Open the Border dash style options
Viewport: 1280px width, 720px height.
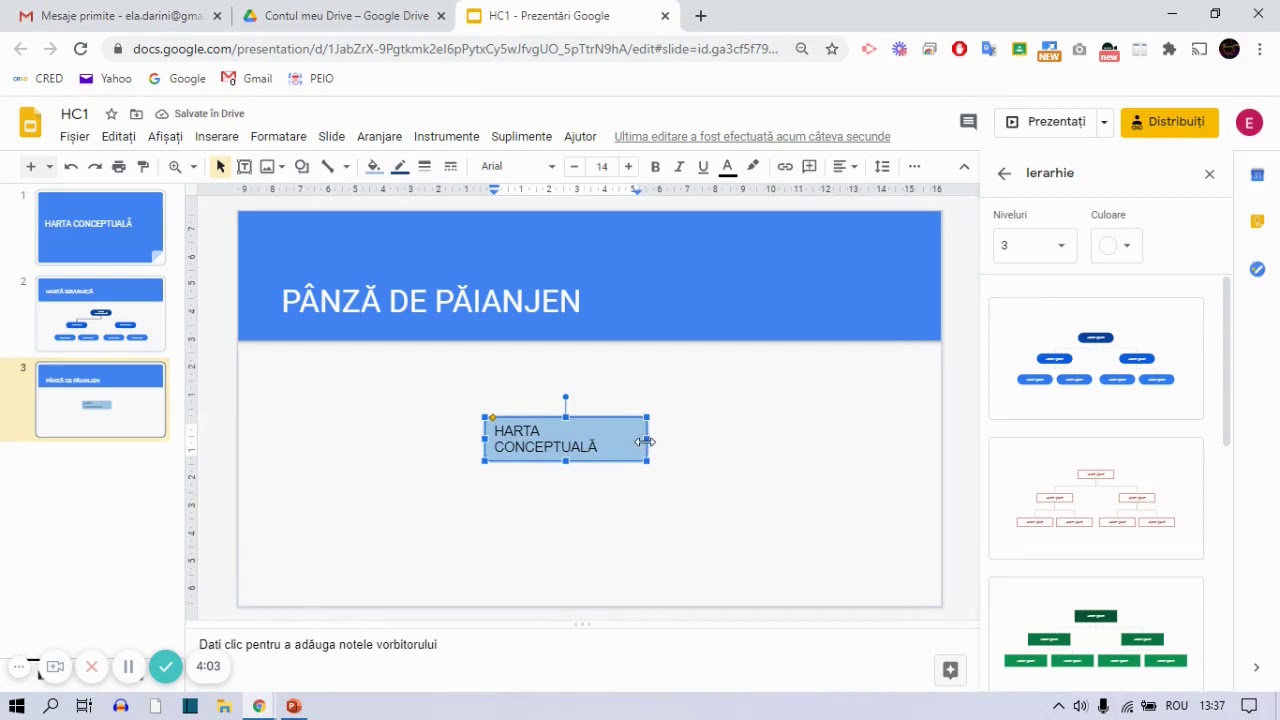click(x=451, y=166)
